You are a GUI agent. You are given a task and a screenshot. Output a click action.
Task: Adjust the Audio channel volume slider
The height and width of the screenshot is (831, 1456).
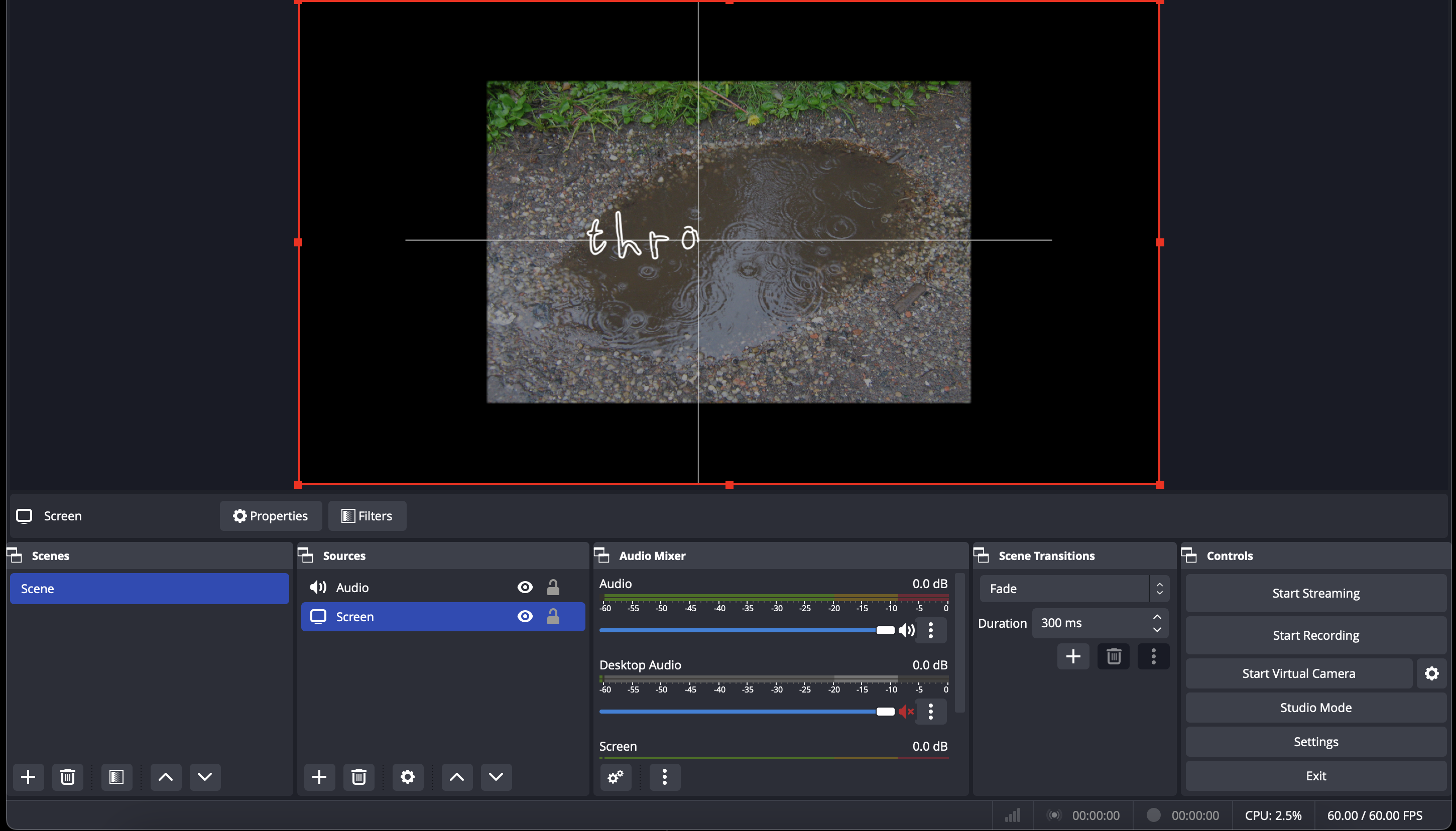pos(747,630)
